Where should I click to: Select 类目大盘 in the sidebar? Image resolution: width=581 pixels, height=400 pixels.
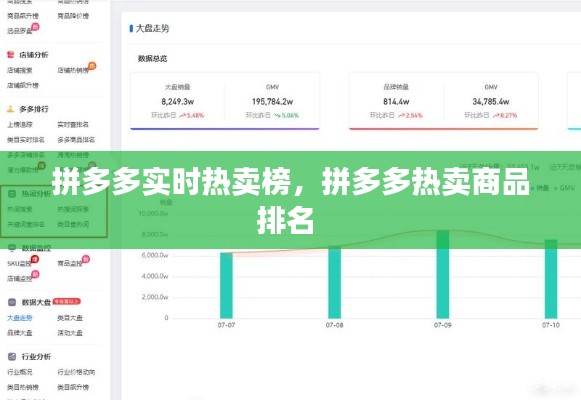[70, 318]
